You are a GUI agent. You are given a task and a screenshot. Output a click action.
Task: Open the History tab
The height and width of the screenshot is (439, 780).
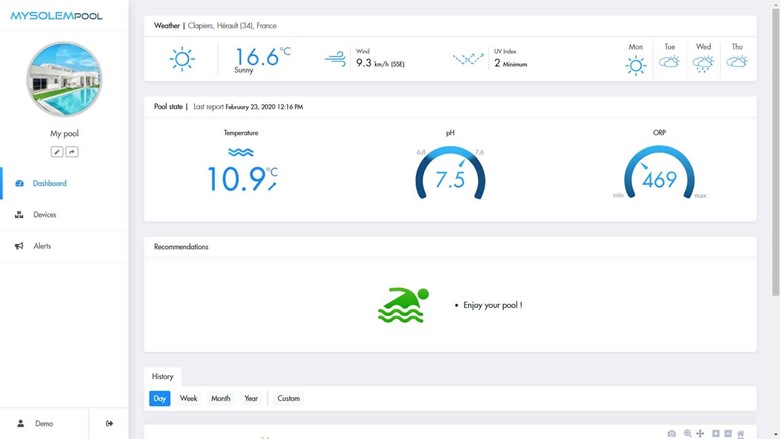[163, 376]
